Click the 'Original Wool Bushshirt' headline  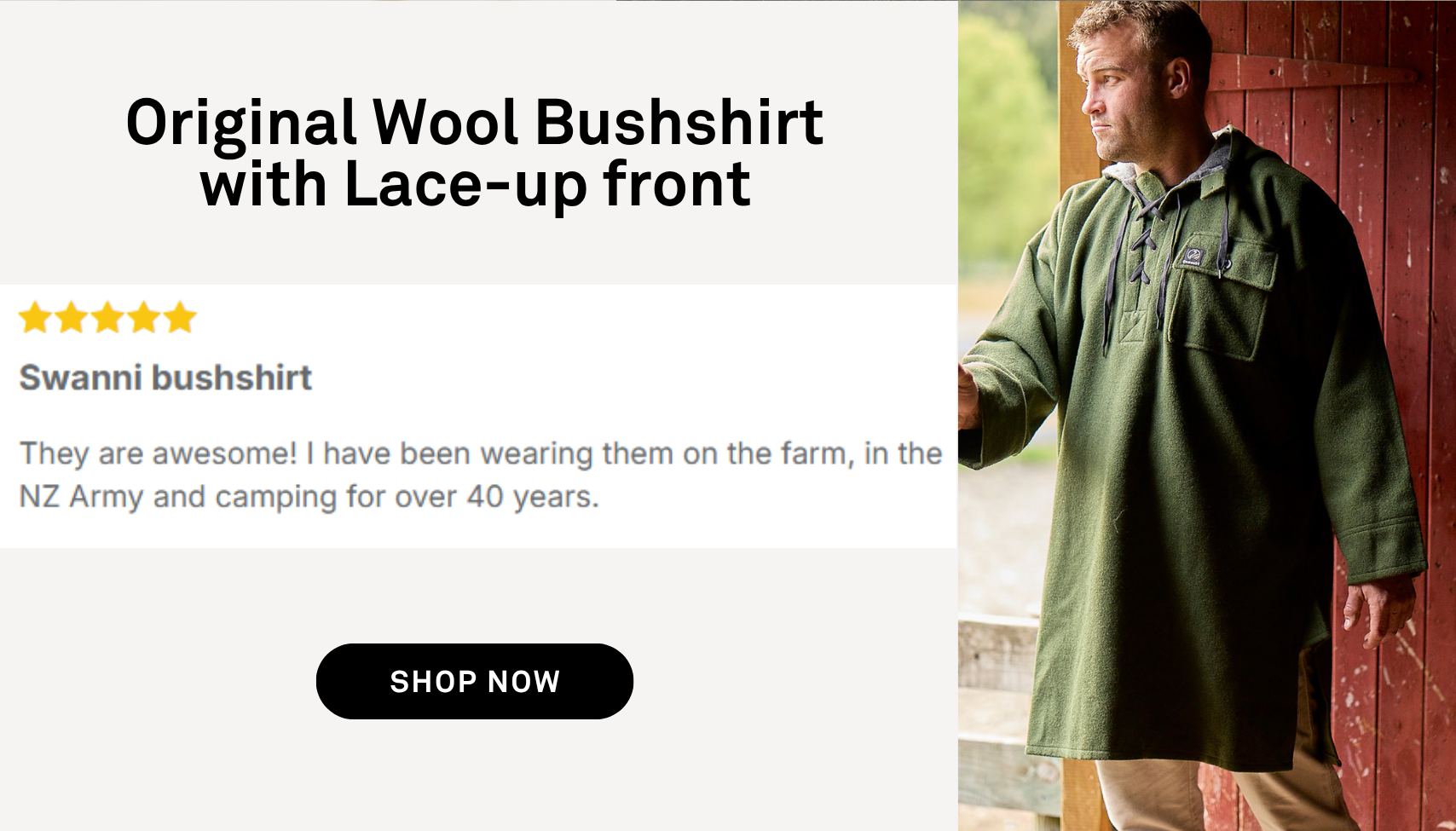click(x=475, y=124)
